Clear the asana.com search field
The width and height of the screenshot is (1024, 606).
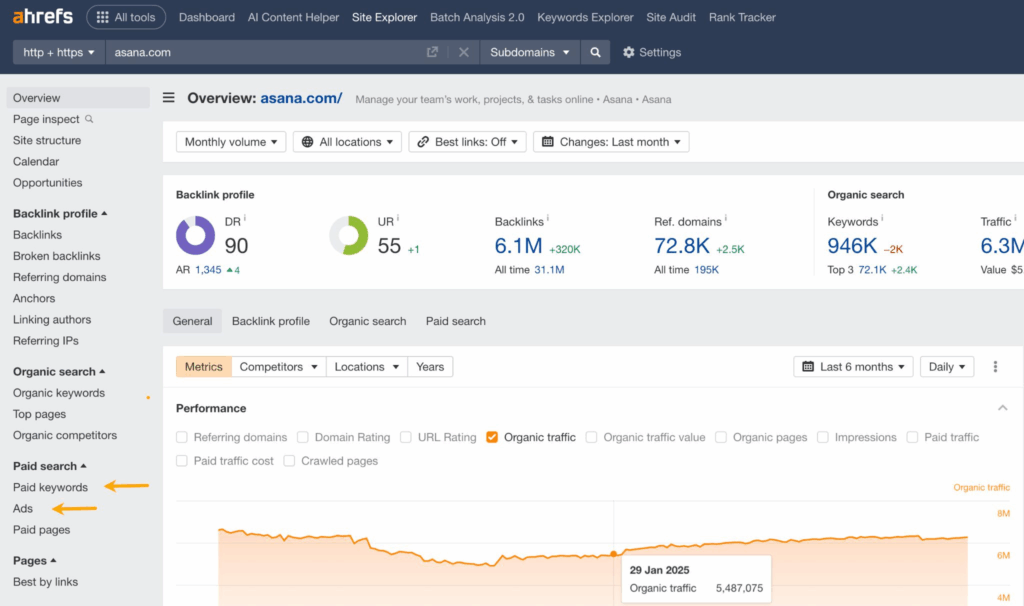(x=464, y=52)
